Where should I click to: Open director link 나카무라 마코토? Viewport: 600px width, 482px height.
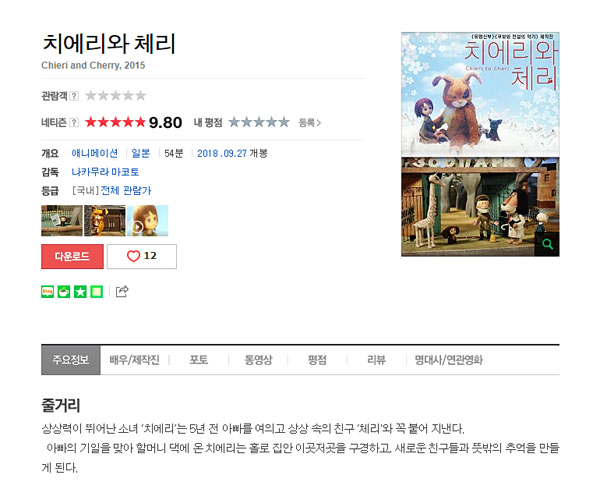tap(105, 172)
